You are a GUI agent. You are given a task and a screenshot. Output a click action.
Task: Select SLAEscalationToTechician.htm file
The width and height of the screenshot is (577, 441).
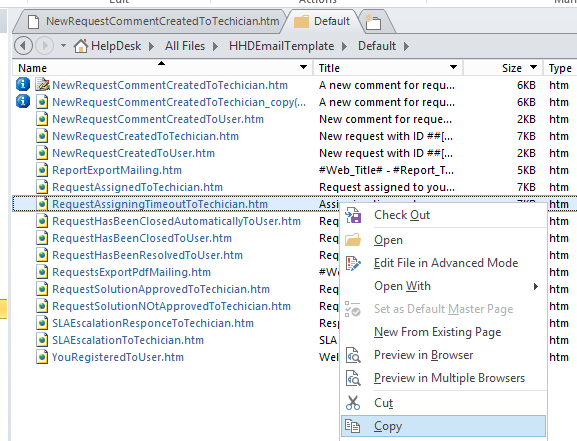click(x=128, y=340)
